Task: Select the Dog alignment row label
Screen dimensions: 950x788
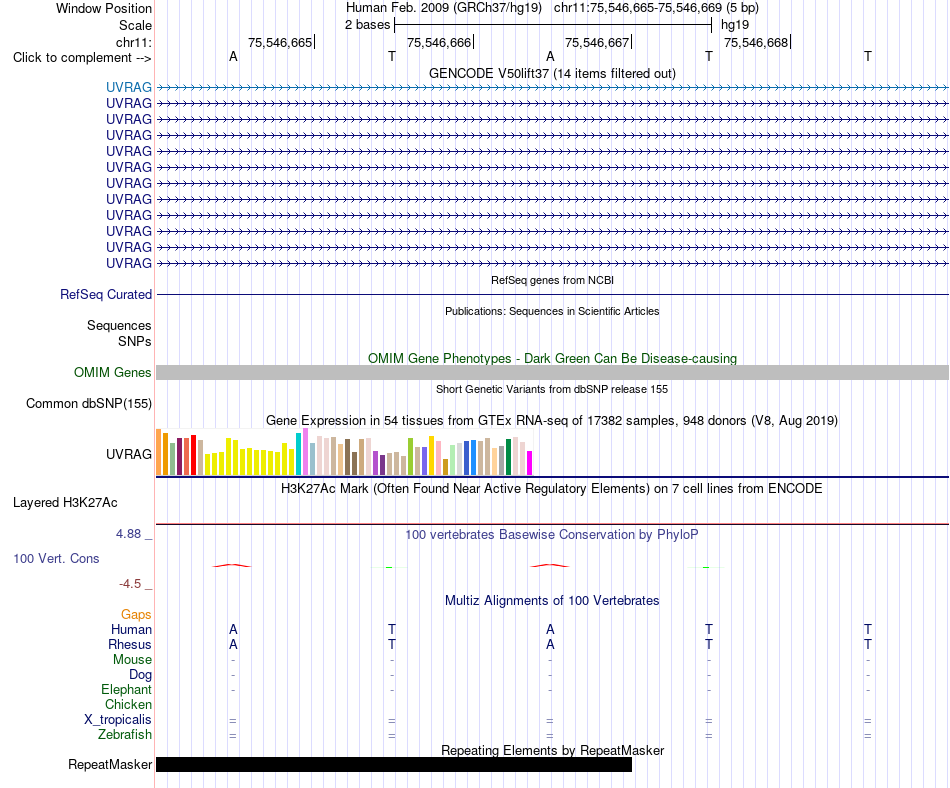Action: pos(140,675)
